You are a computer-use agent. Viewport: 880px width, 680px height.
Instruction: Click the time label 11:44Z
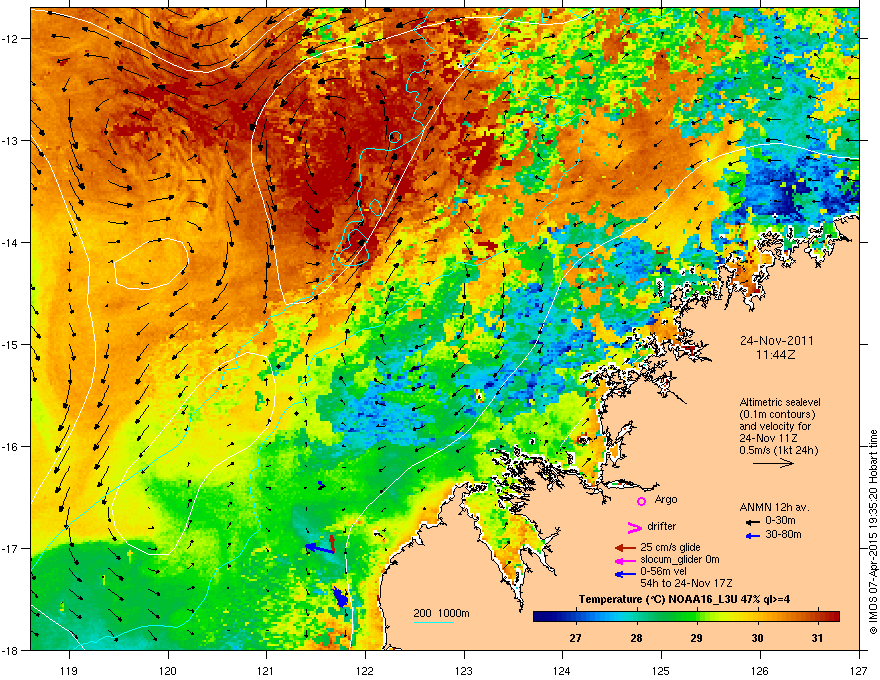point(776,355)
